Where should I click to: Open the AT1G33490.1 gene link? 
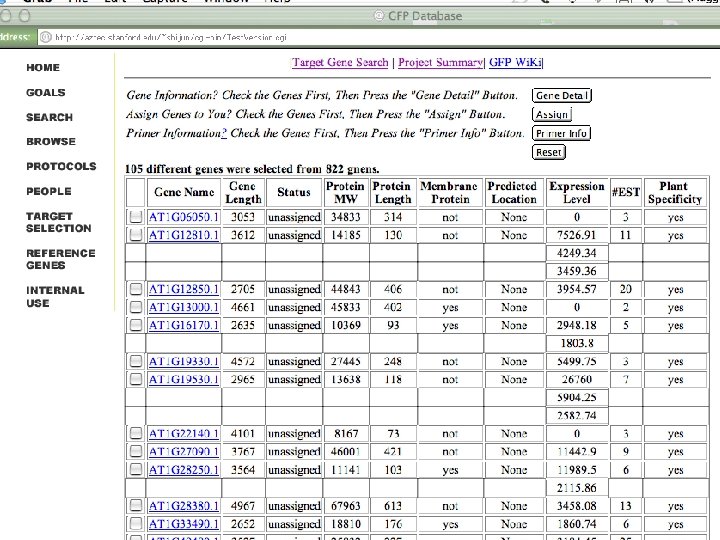pos(184,524)
